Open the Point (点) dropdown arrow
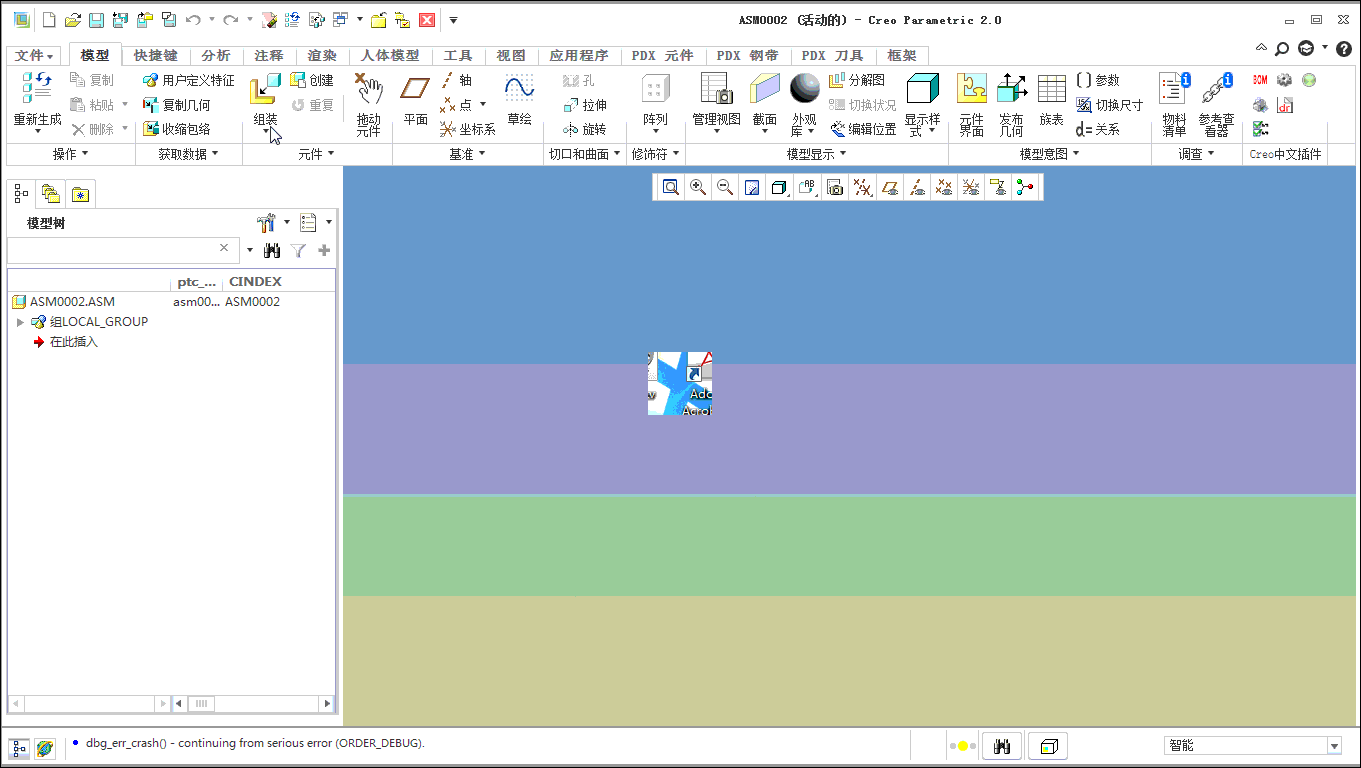The height and width of the screenshot is (768, 1361). pyautogui.click(x=483, y=104)
